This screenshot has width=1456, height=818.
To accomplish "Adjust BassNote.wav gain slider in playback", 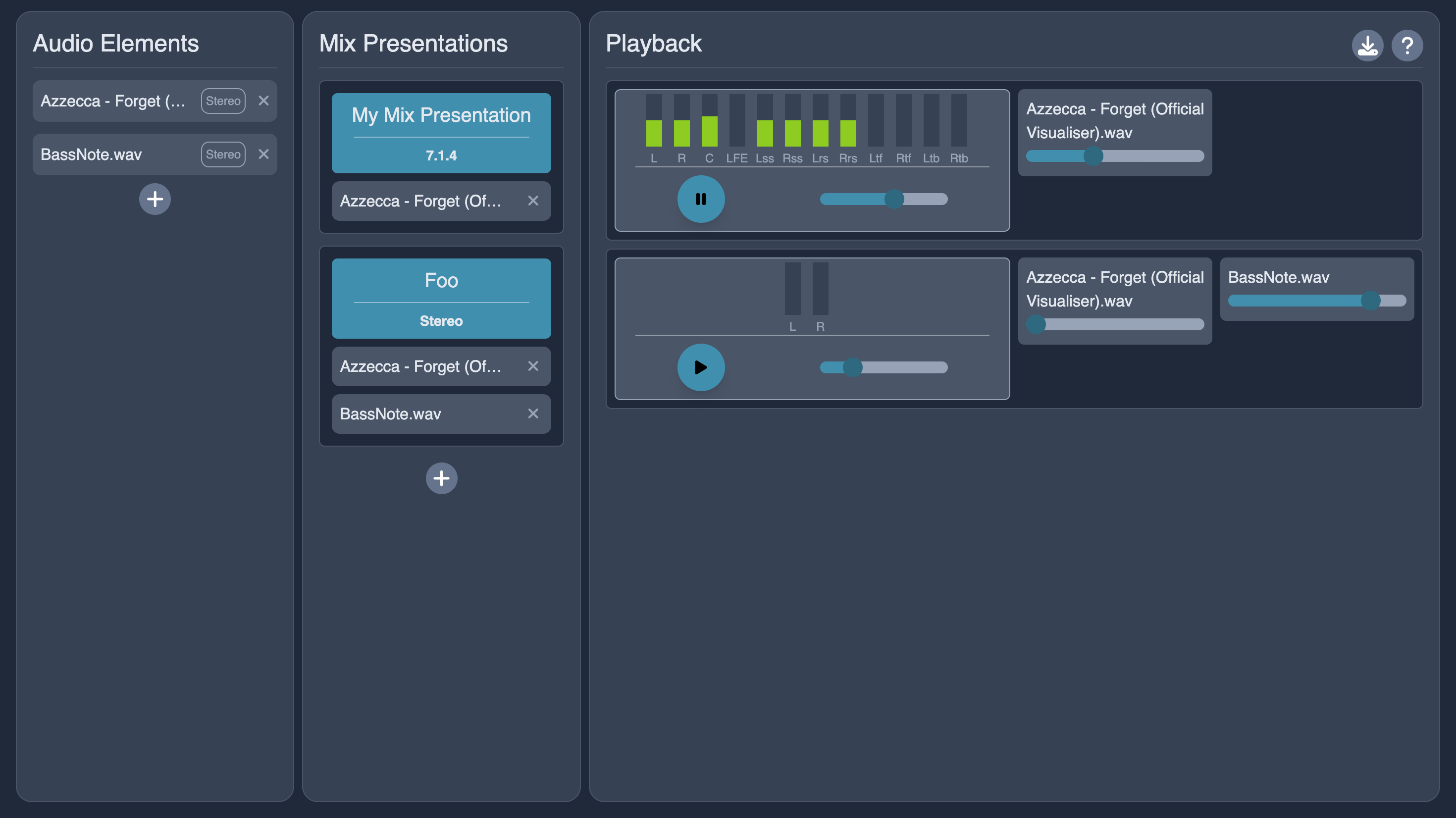I will (1370, 301).
